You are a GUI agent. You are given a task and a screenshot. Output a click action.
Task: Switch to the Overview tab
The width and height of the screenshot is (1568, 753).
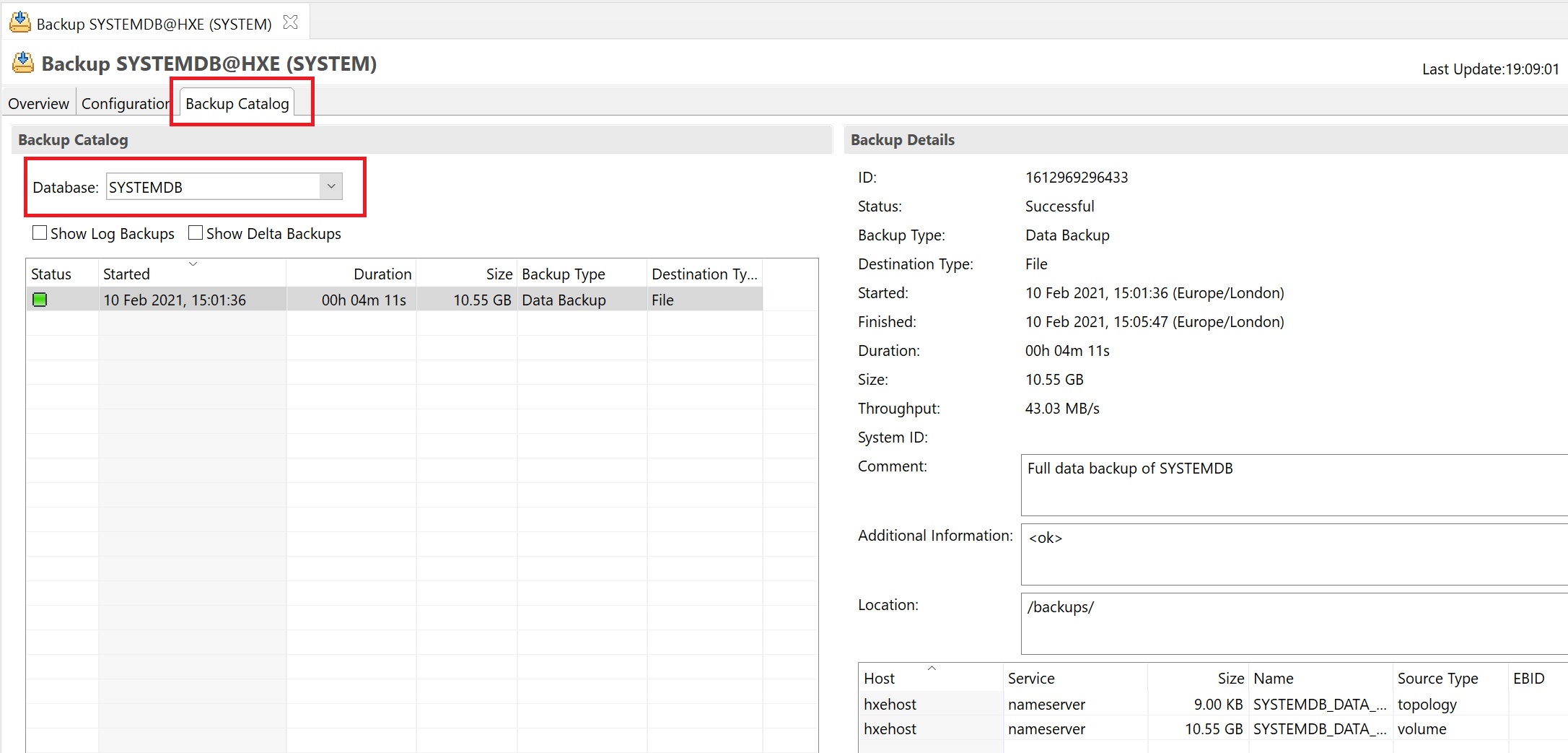pyautogui.click(x=39, y=103)
